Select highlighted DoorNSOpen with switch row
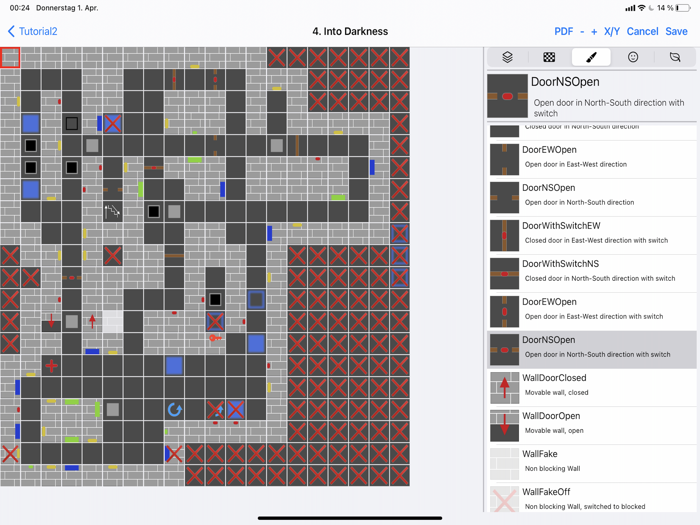Screen dimensions: 700x525 (x=592, y=350)
